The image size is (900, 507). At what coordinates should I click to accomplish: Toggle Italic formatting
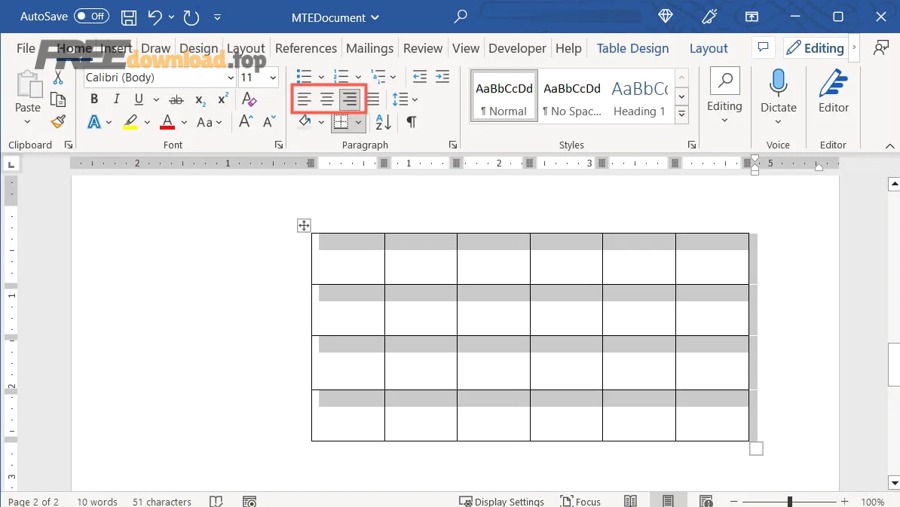point(117,99)
